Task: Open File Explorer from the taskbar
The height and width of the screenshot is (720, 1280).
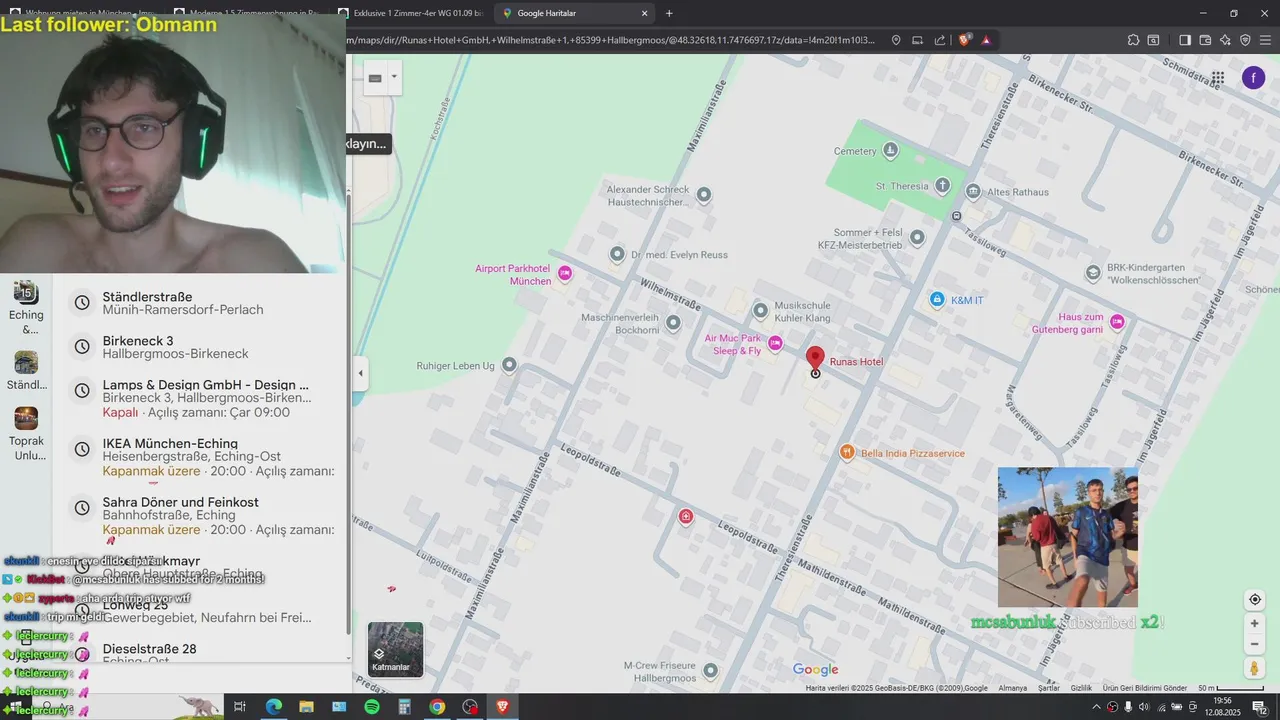Action: [306, 707]
